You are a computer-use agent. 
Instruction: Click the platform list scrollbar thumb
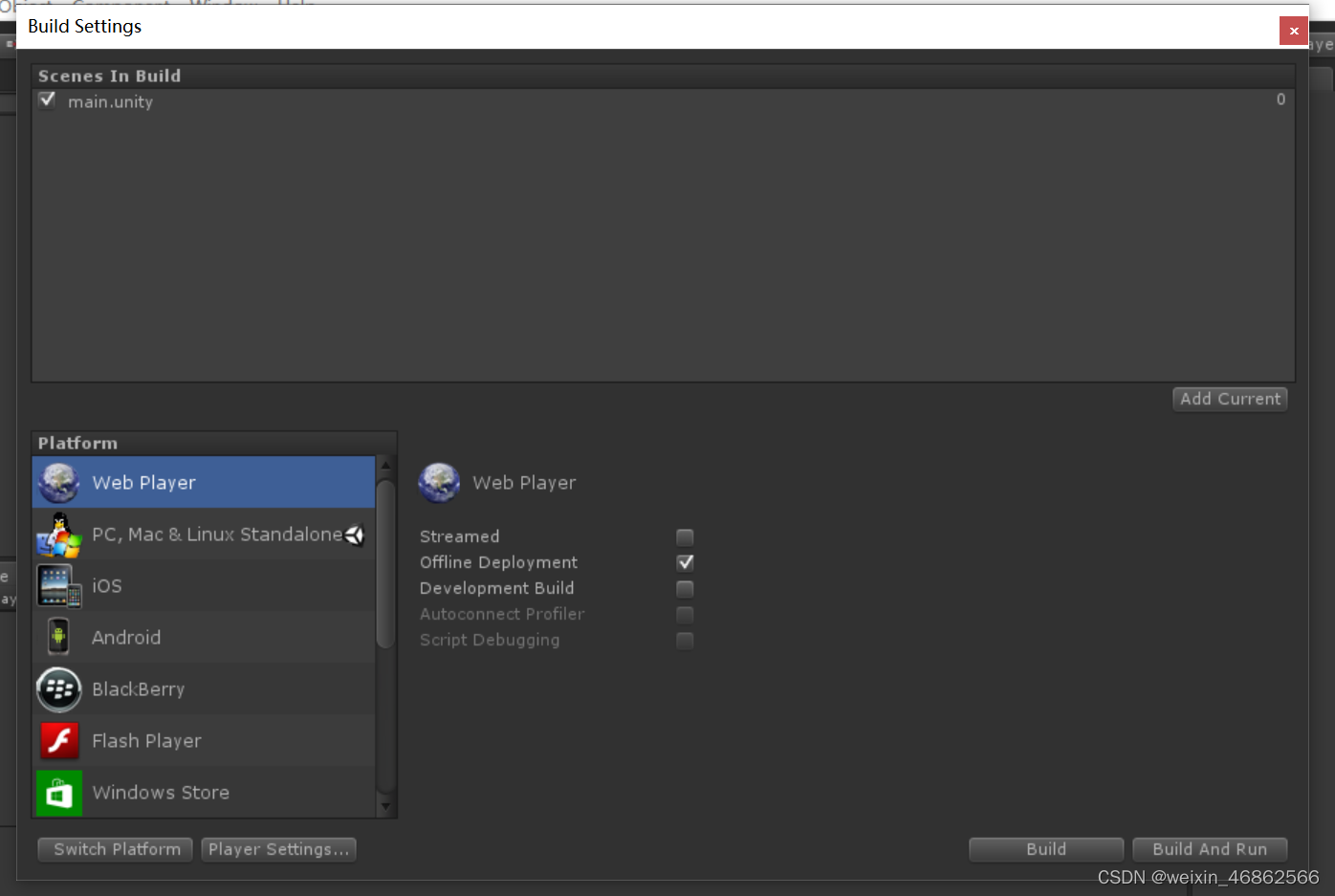click(x=385, y=563)
